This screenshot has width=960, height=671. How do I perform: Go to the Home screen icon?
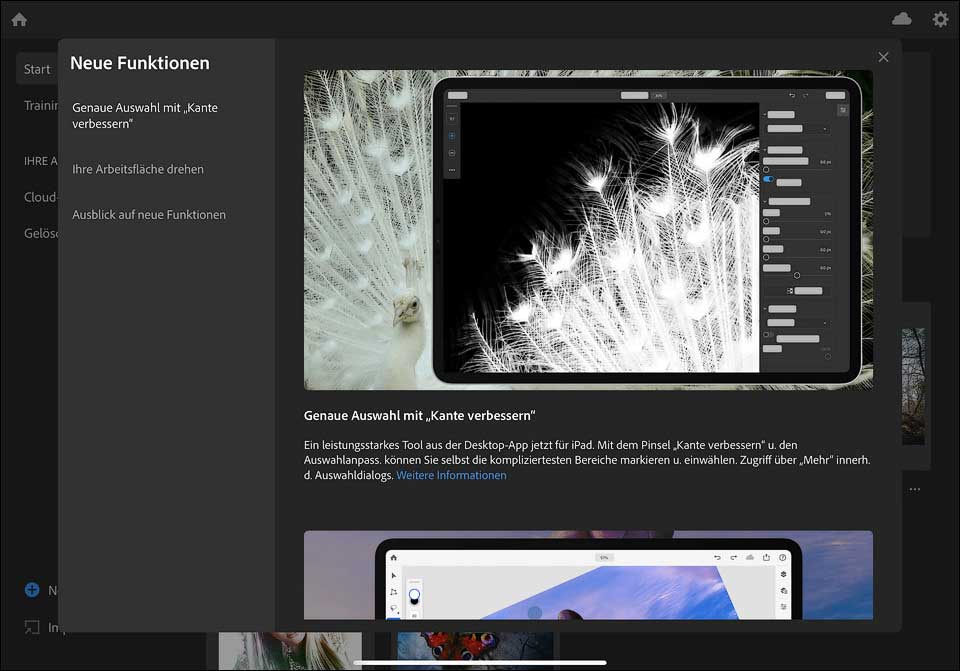pos(19,19)
